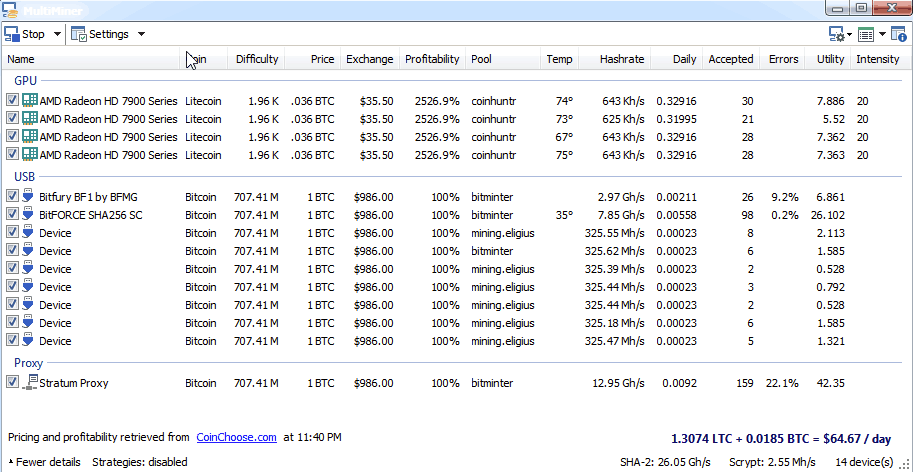Viewport: 913px width, 472px height.
Task: Sort by the Profitability column header
Action: point(432,59)
